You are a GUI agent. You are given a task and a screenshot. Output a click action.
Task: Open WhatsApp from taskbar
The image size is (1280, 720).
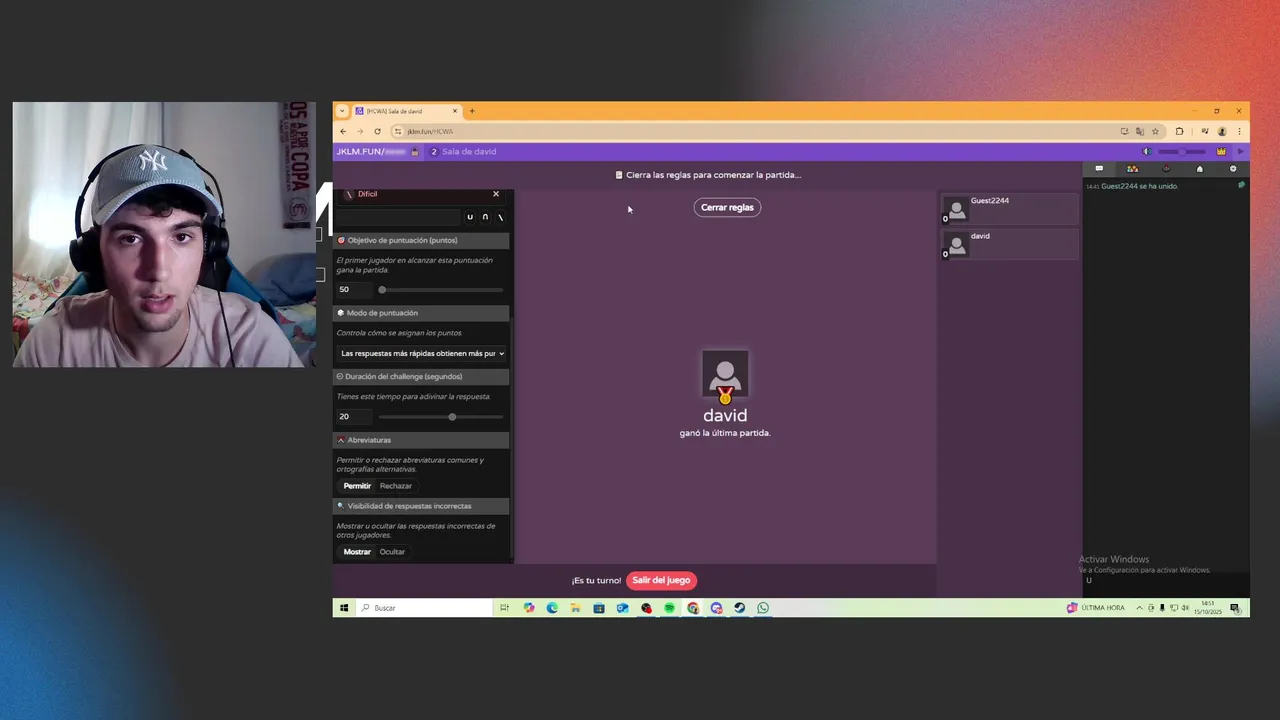[763, 608]
